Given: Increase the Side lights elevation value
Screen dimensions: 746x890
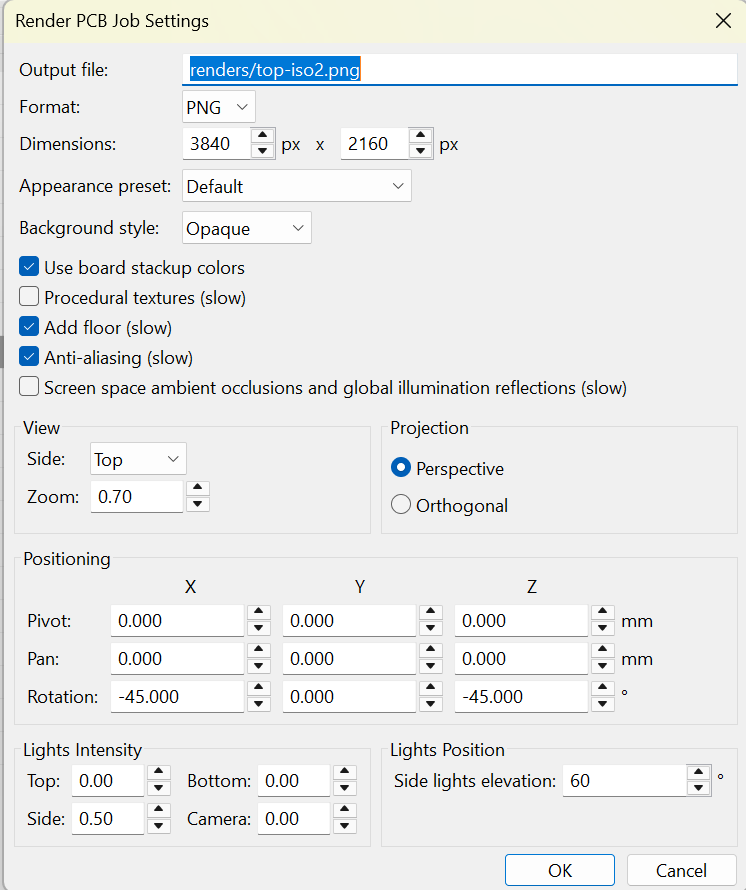Looking at the screenshot, I should 698,774.
